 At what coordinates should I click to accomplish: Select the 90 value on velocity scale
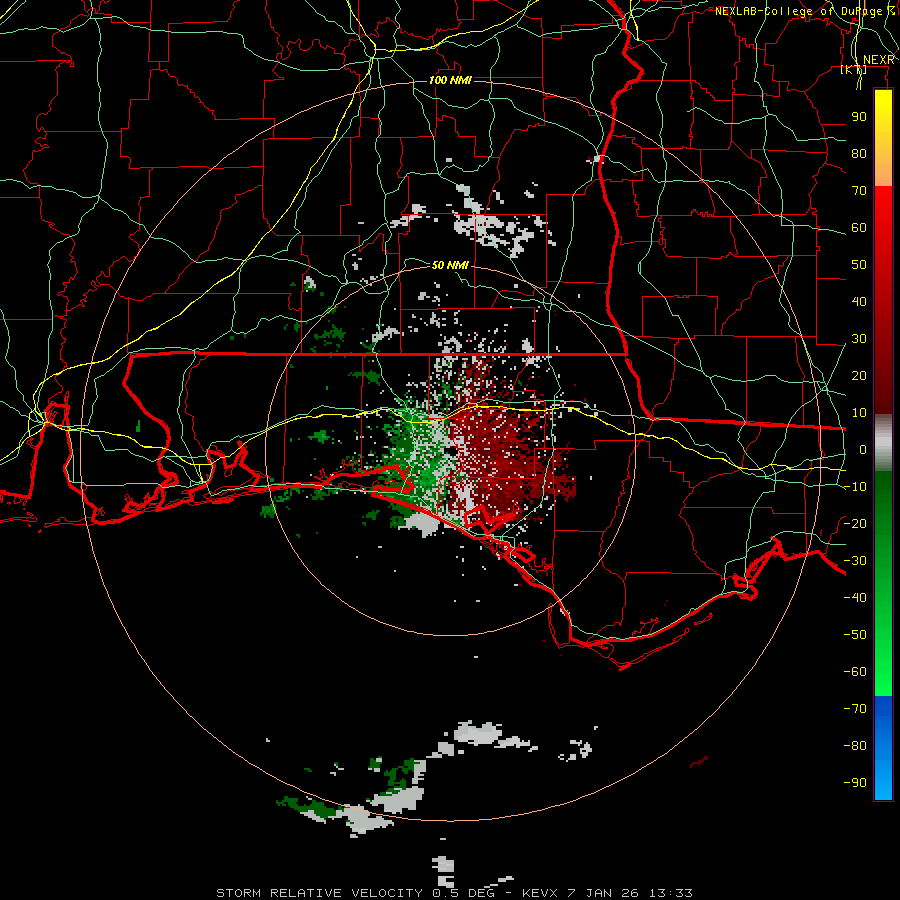click(x=859, y=117)
